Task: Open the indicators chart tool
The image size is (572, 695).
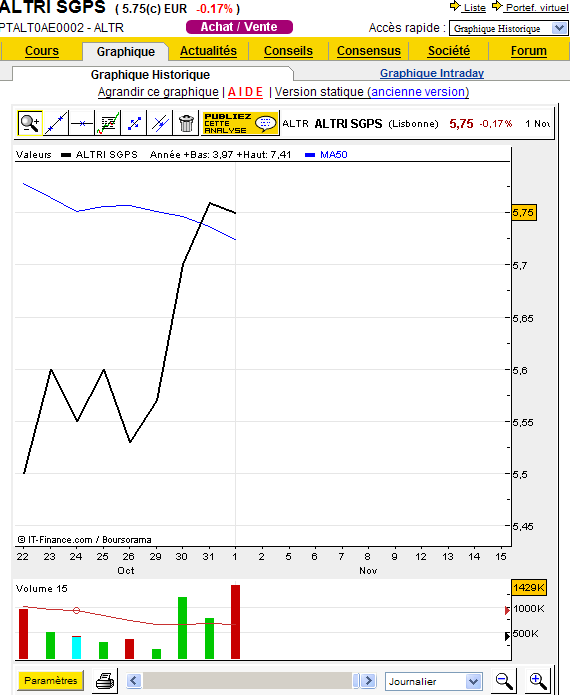Action: pyautogui.click(x=108, y=123)
